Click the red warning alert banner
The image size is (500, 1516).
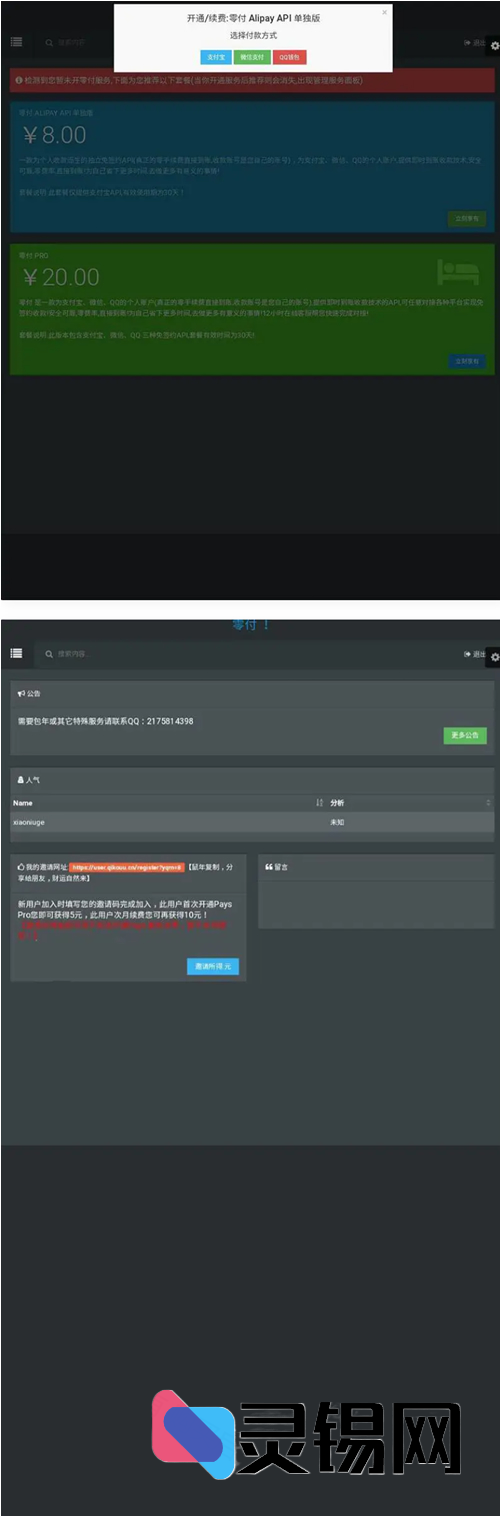pyautogui.click(x=250, y=79)
